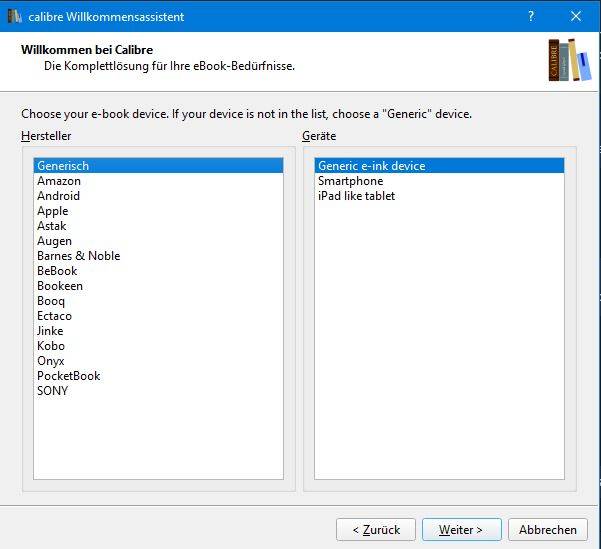Select Generisch in the Hersteller list

(x=158, y=166)
